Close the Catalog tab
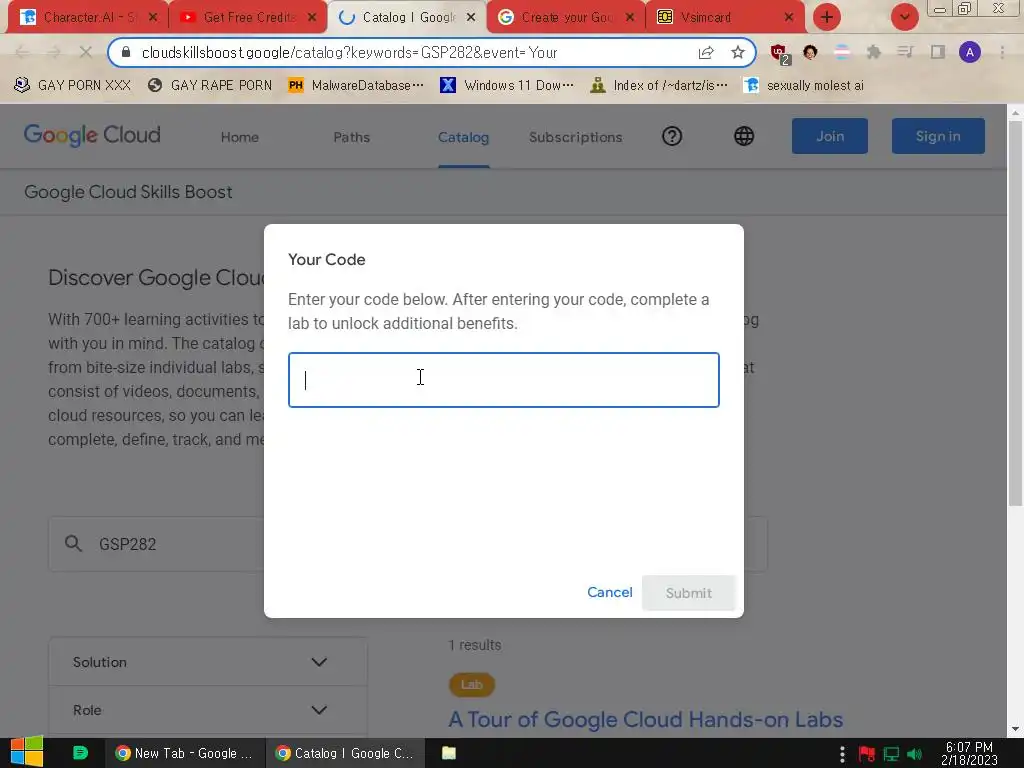The height and width of the screenshot is (768, 1024). click(x=471, y=17)
